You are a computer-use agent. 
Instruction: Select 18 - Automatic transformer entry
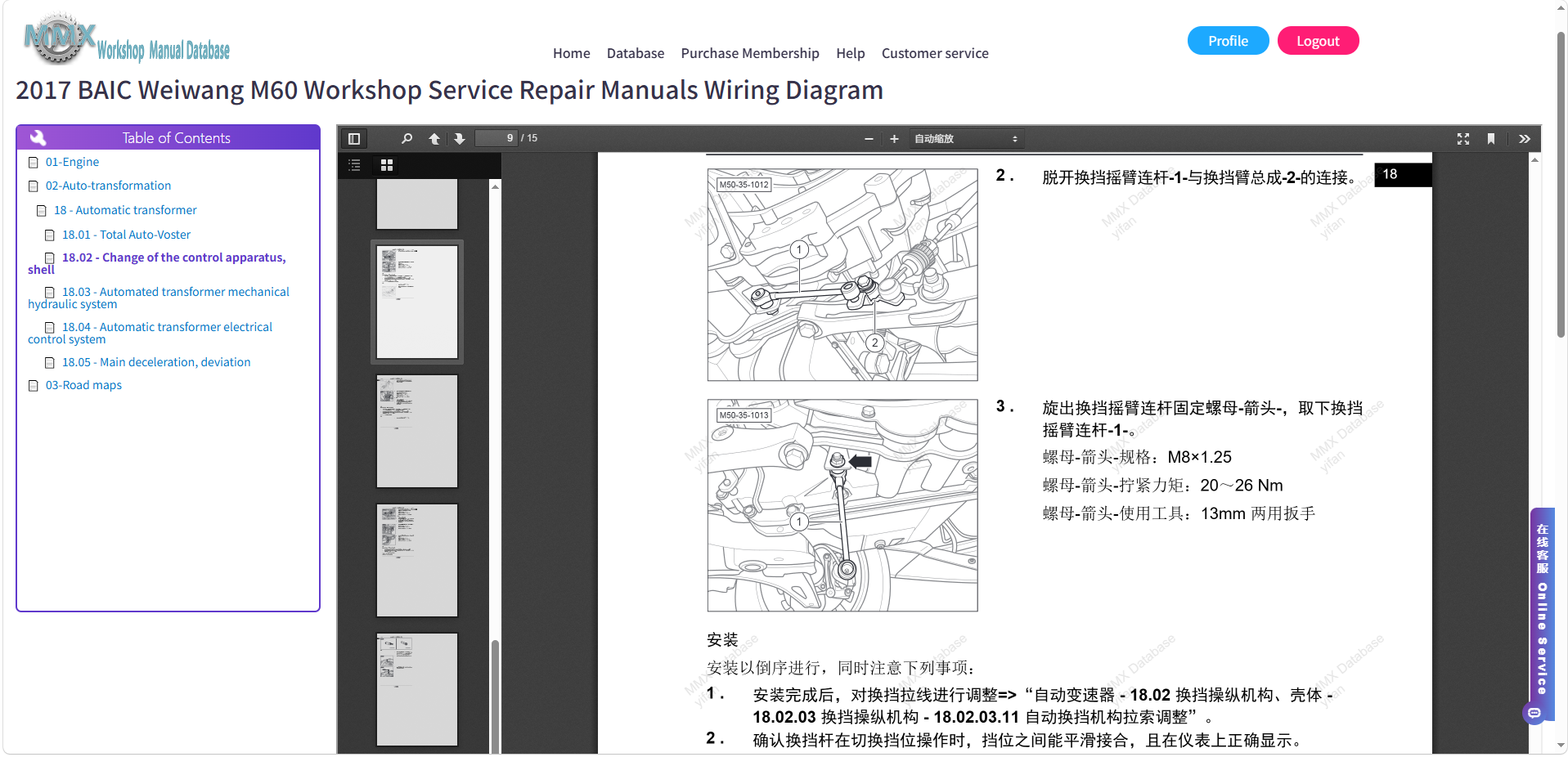click(x=125, y=211)
